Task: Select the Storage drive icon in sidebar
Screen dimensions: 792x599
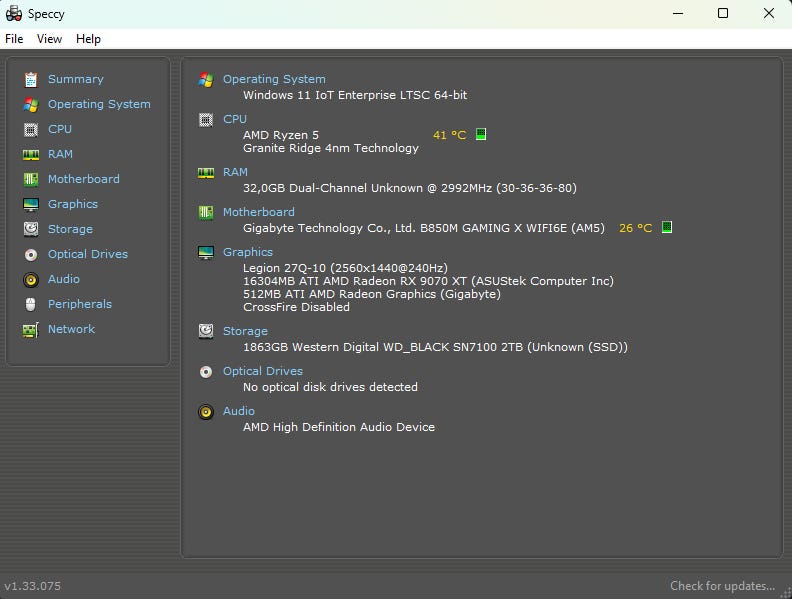Action: click(30, 229)
